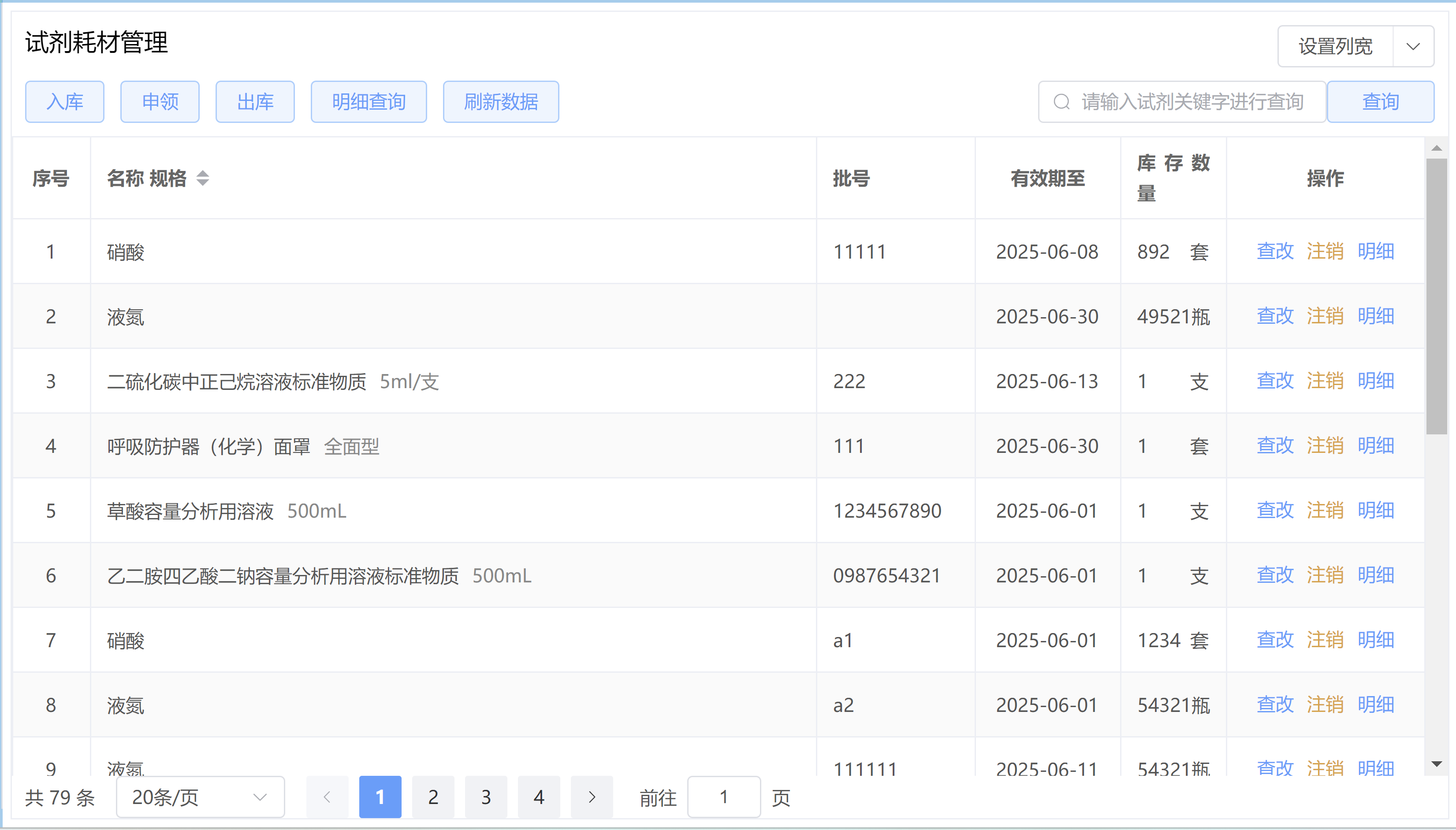Click 查改 for row 1 硝酸

(x=1275, y=252)
